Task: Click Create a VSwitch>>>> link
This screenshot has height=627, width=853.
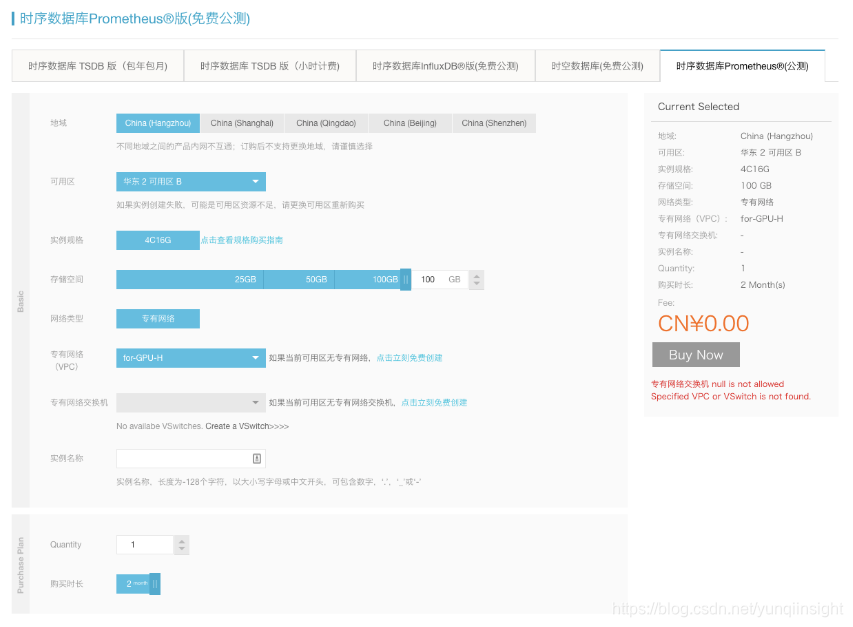Action: [247, 426]
